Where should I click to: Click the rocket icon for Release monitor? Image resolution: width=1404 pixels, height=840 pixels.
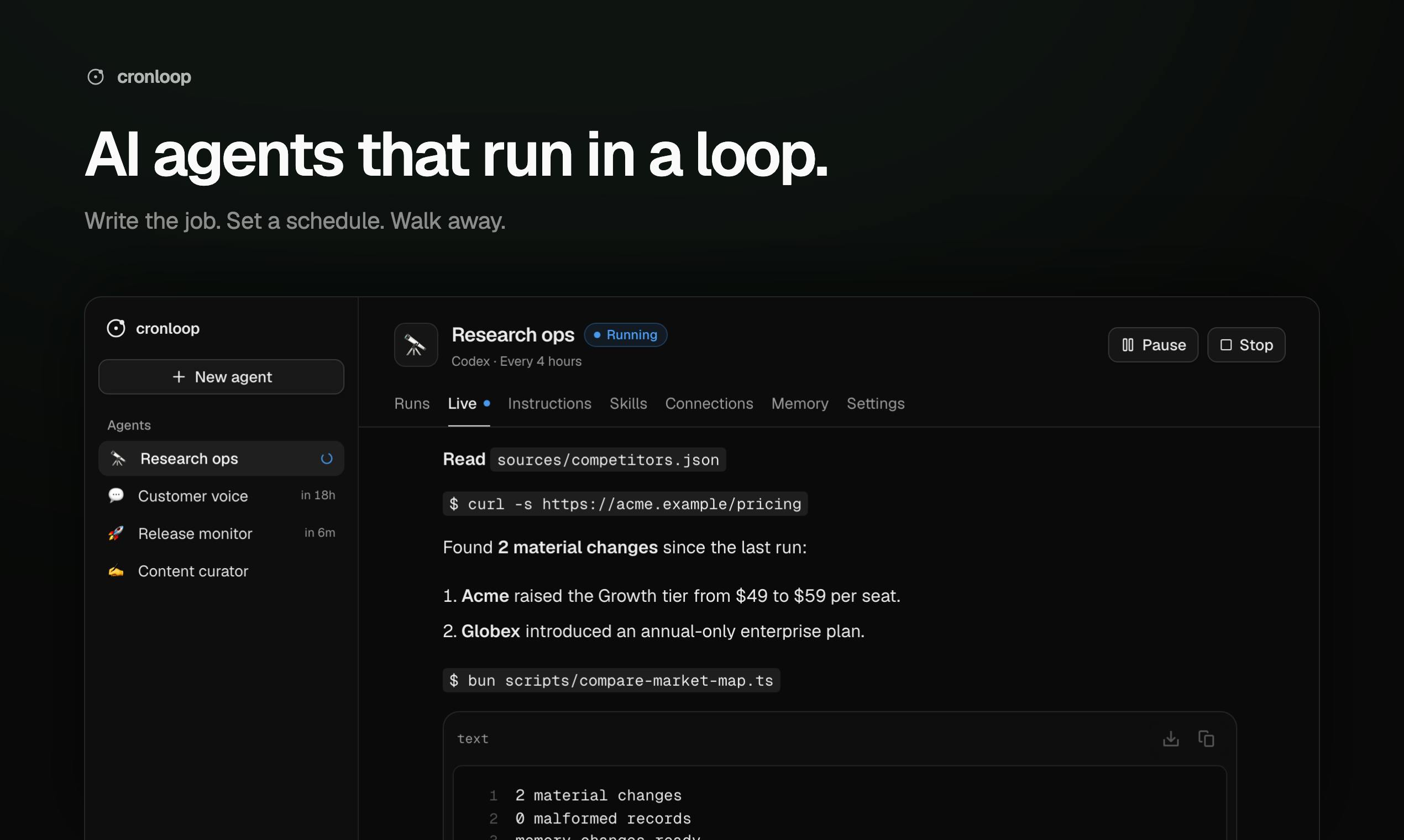pyautogui.click(x=116, y=533)
